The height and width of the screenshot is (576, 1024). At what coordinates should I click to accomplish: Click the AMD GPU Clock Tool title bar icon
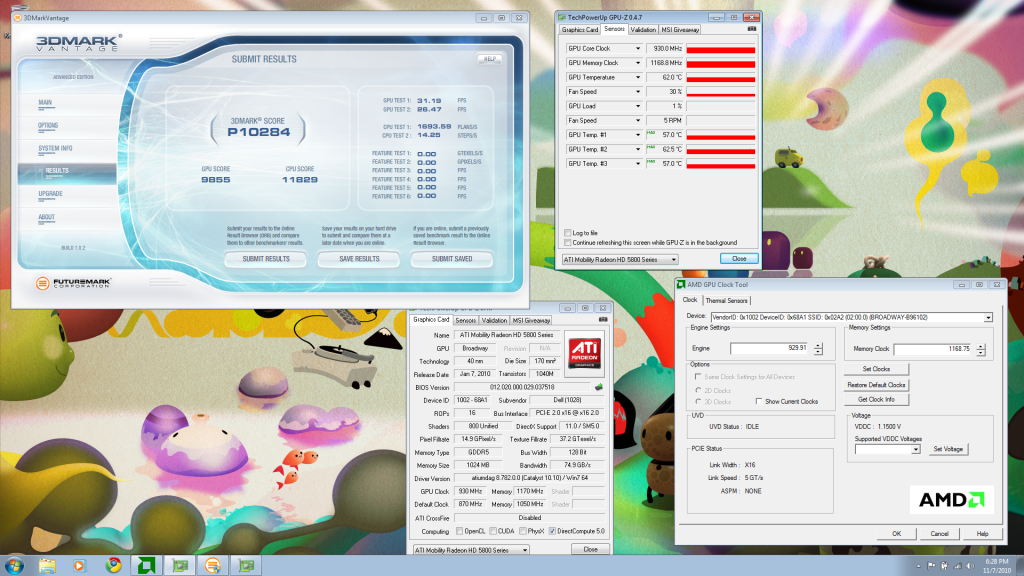pos(680,285)
